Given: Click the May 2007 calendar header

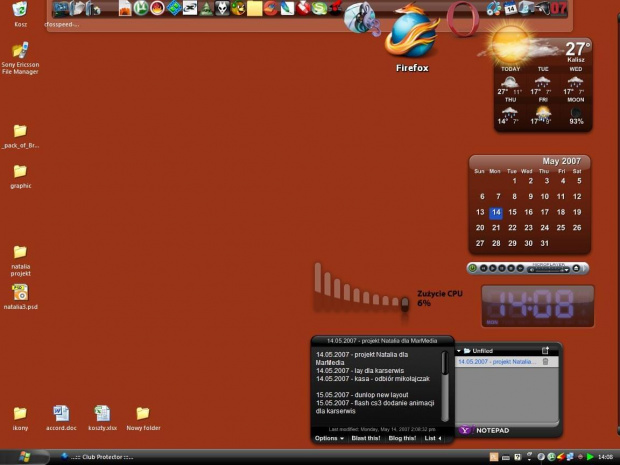Looking at the screenshot, I should pyautogui.click(x=561, y=161).
